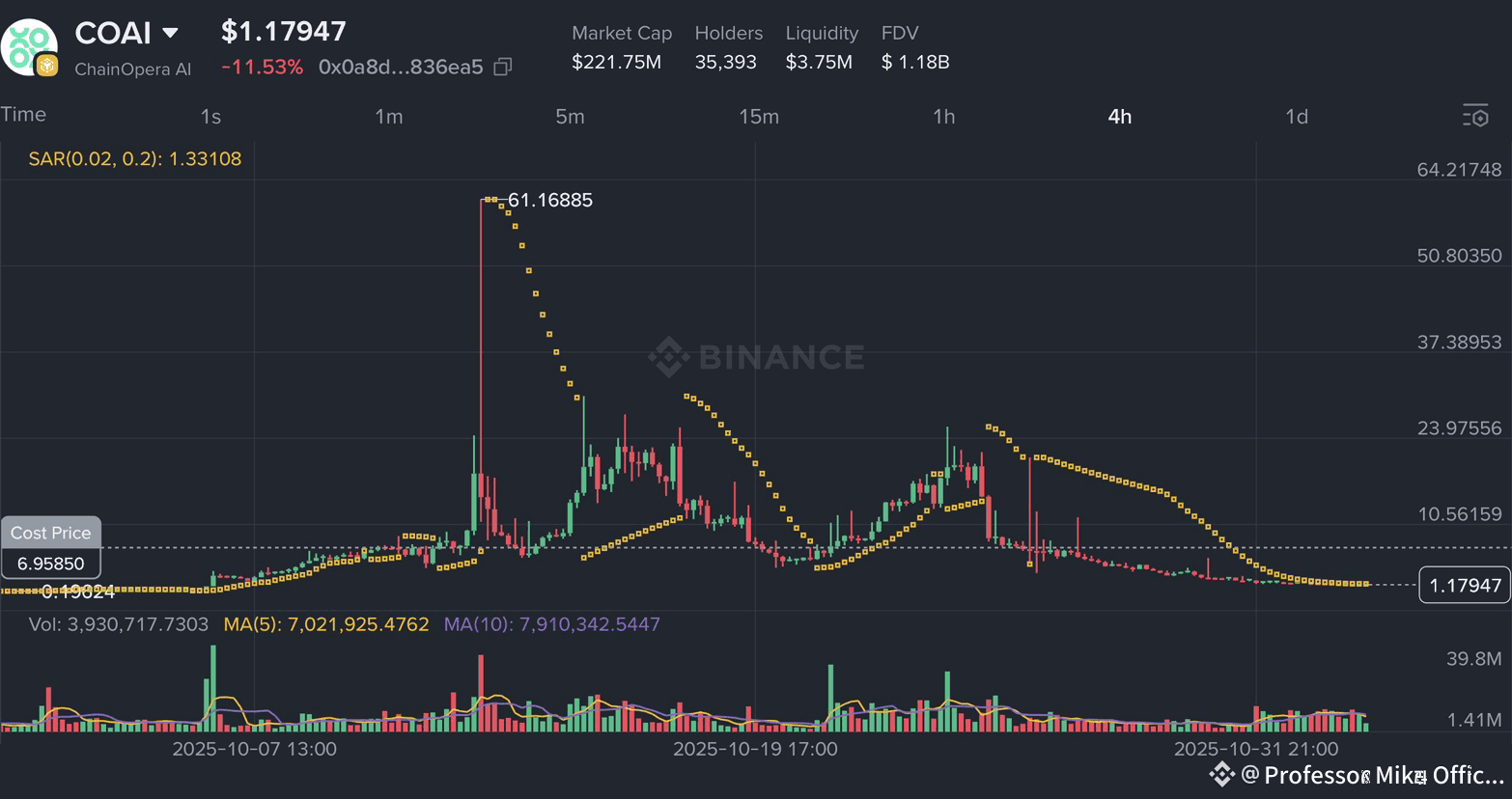The width and height of the screenshot is (1512, 799).
Task: Click the FDV value $ 1.18B
Action: pos(915,62)
